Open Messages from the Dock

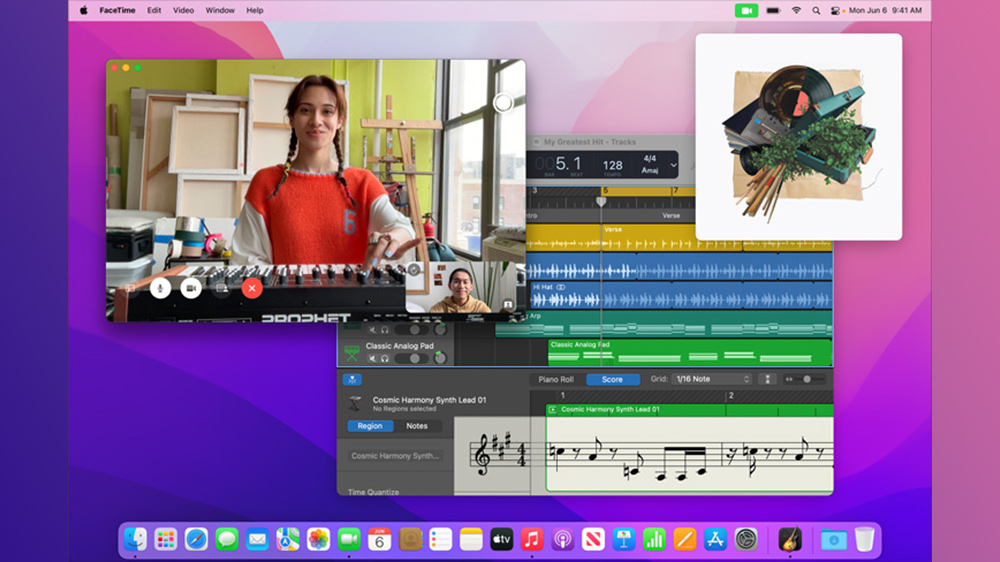pyautogui.click(x=226, y=540)
